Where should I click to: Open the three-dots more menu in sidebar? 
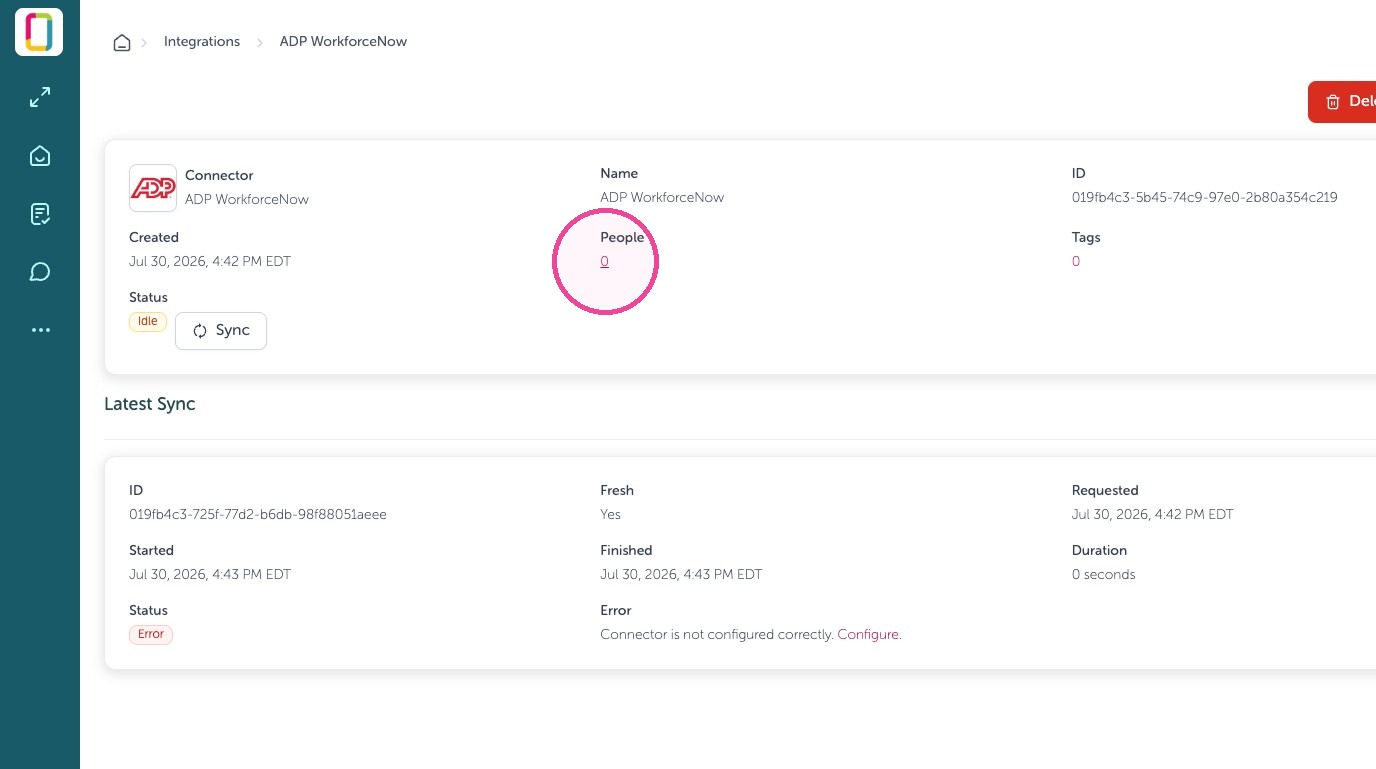tap(40, 330)
